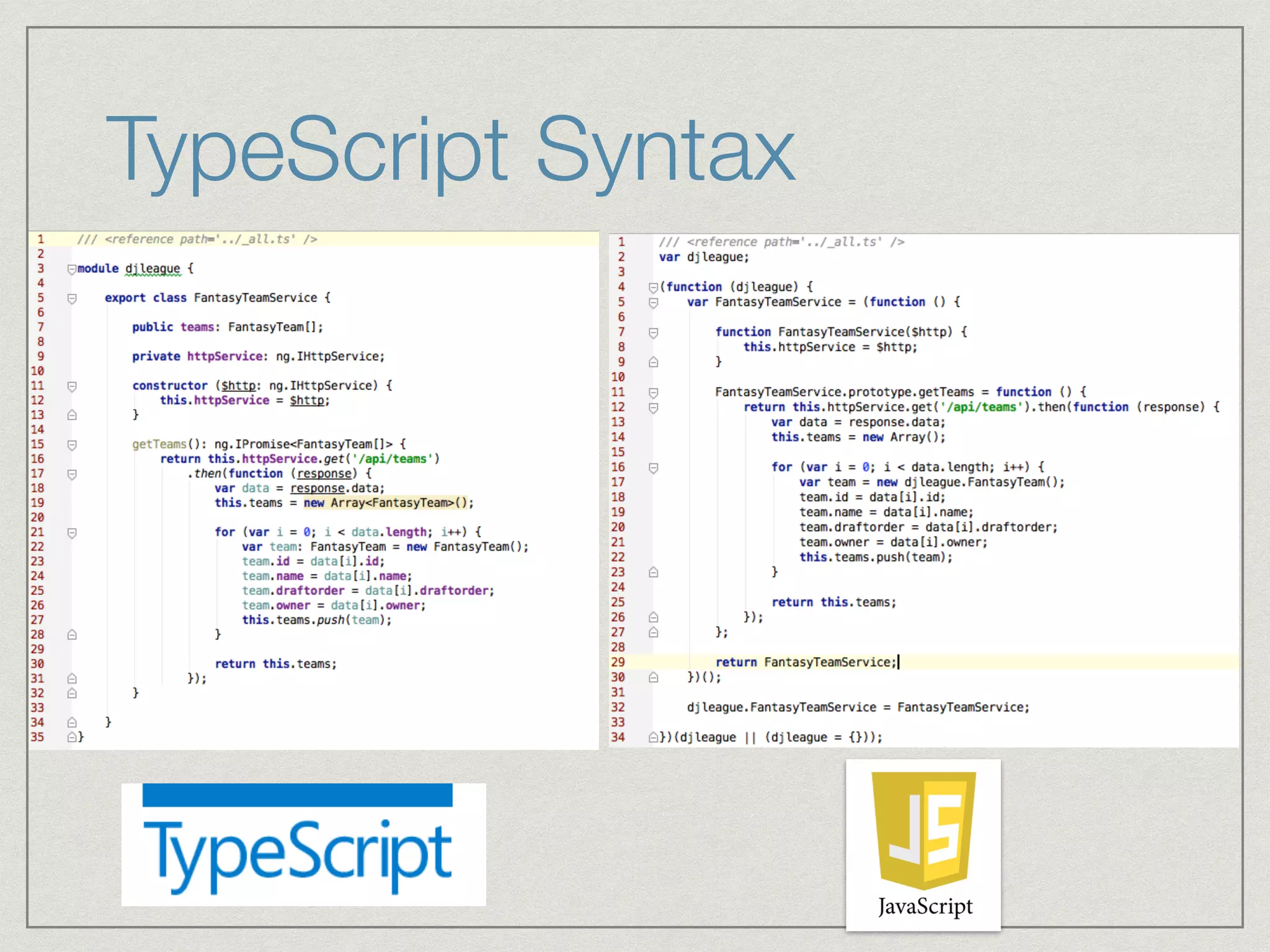Click line number 1 in the TypeScript pane
This screenshot has width=1270, height=952.
click(39, 239)
